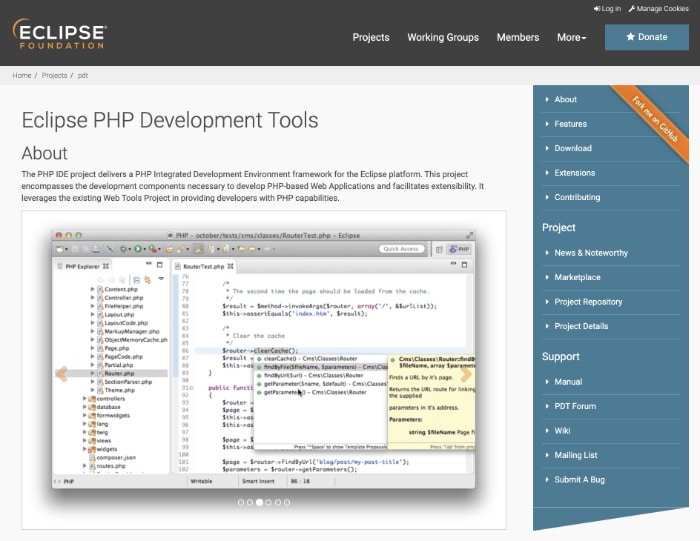
Task: Open the Working Groups menu
Action: click(x=443, y=37)
